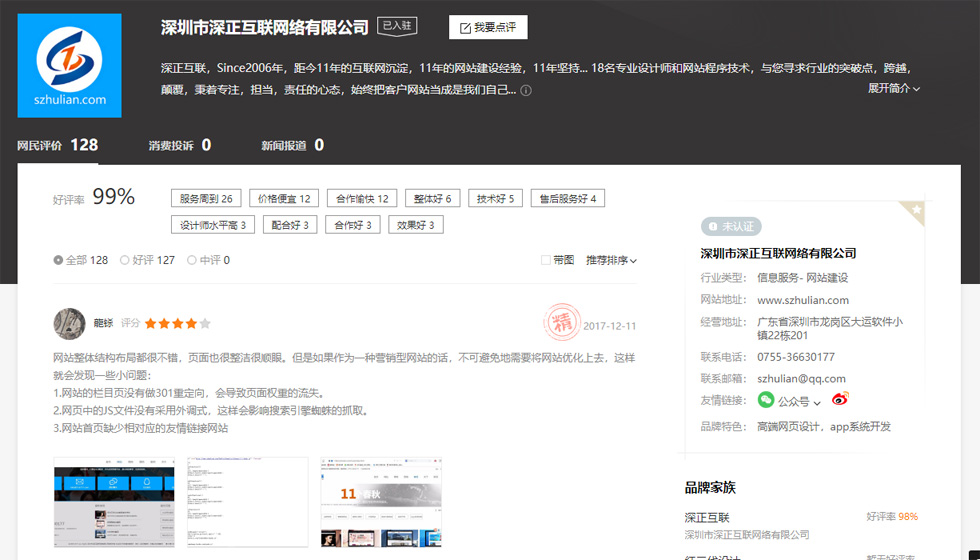The image size is (980, 560).
Task: Toggle the 带图 checkbox
Action: [x=546, y=260]
